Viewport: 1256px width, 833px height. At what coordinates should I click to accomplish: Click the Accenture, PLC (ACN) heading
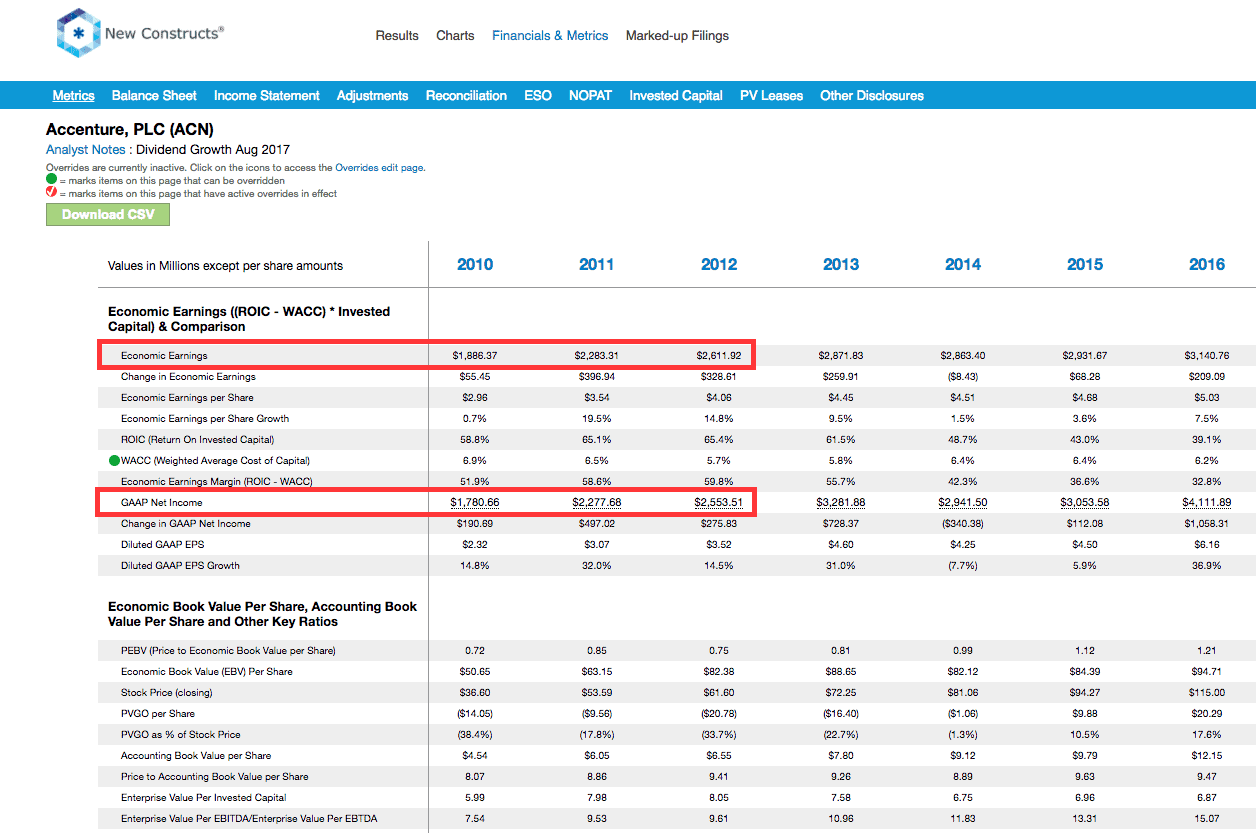(130, 130)
